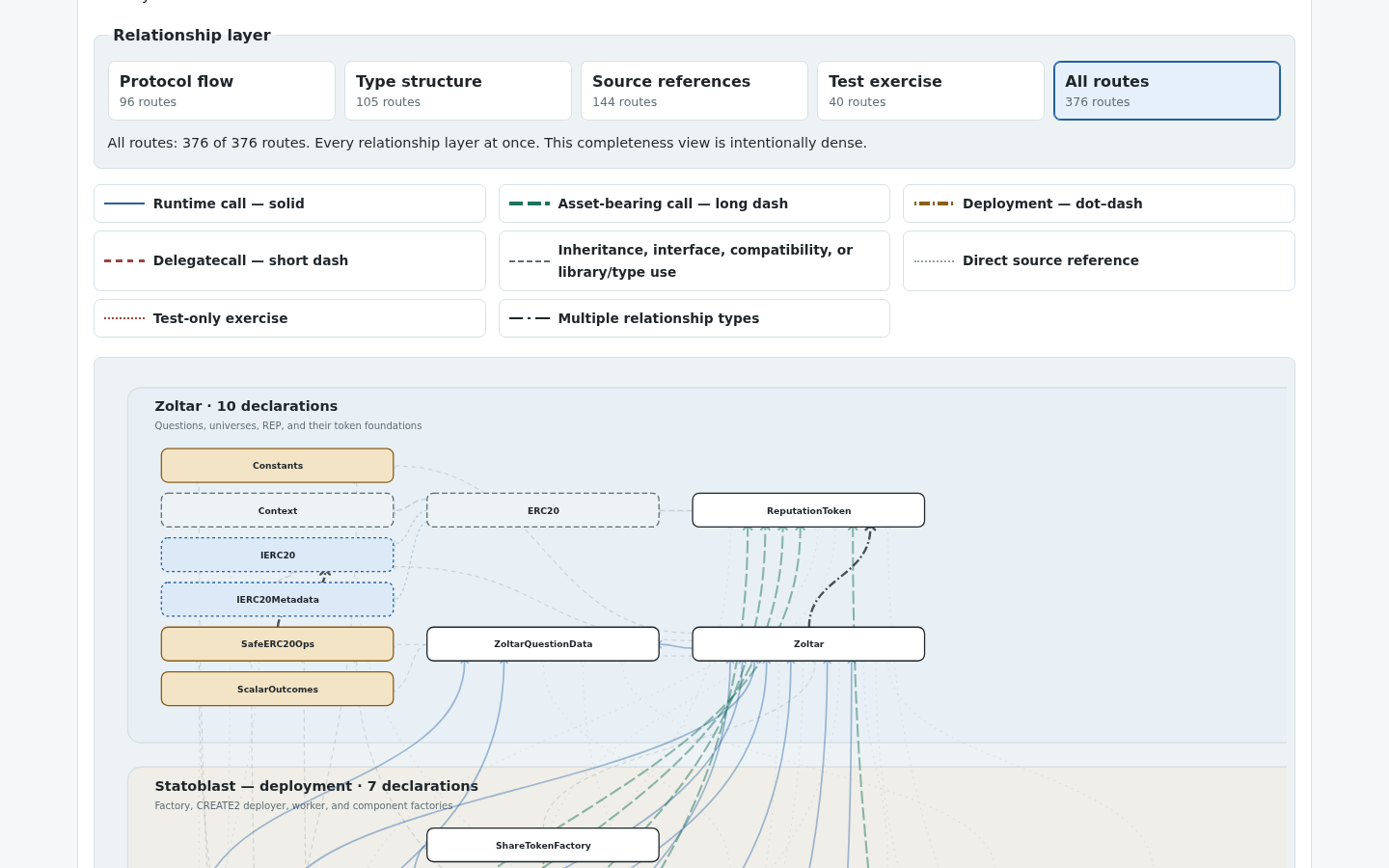Select the All routes layer
The image size is (1389, 868).
(1167, 91)
